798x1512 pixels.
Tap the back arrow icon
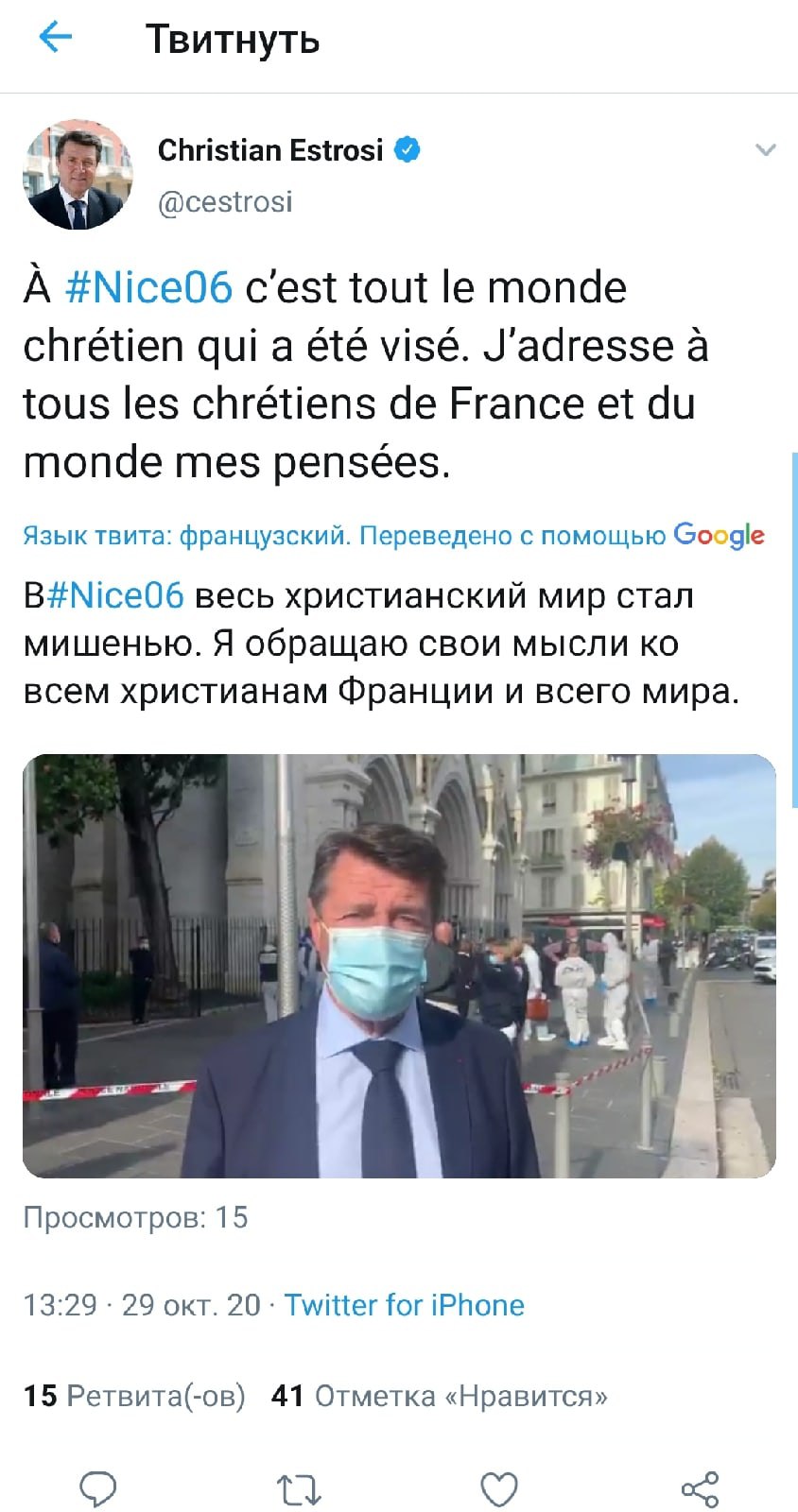(x=55, y=38)
